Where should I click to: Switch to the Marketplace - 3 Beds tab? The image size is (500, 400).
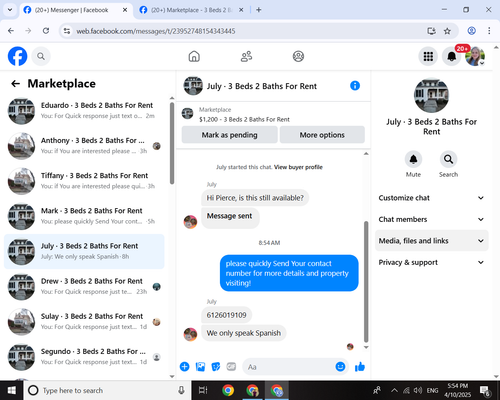192,10
